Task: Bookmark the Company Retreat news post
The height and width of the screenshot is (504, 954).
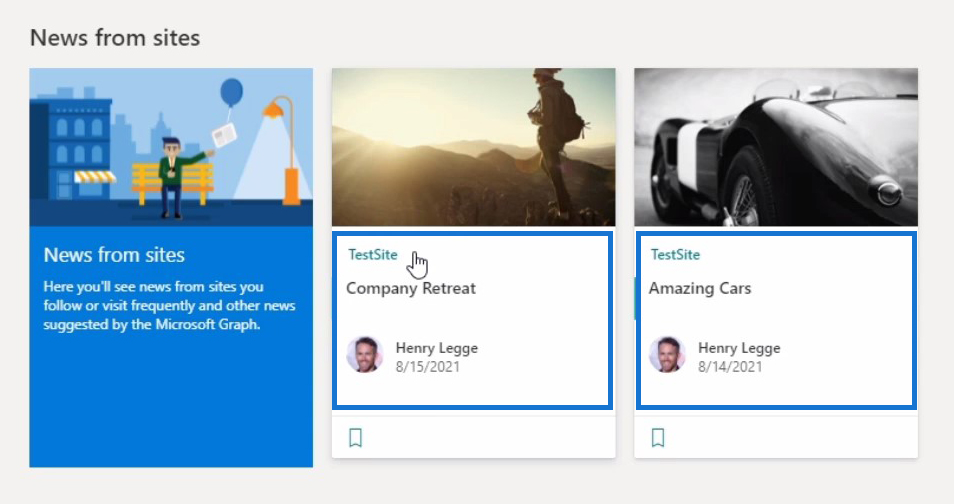Action: click(x=355, y=438)
